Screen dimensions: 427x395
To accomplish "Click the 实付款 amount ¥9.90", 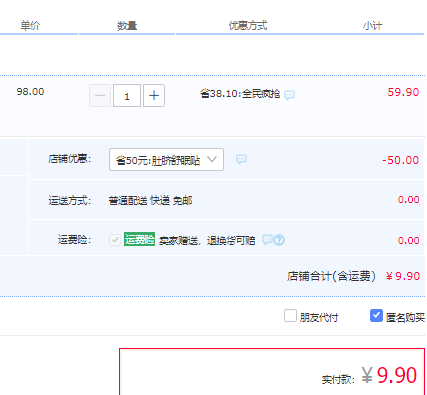I will [389, 376].
